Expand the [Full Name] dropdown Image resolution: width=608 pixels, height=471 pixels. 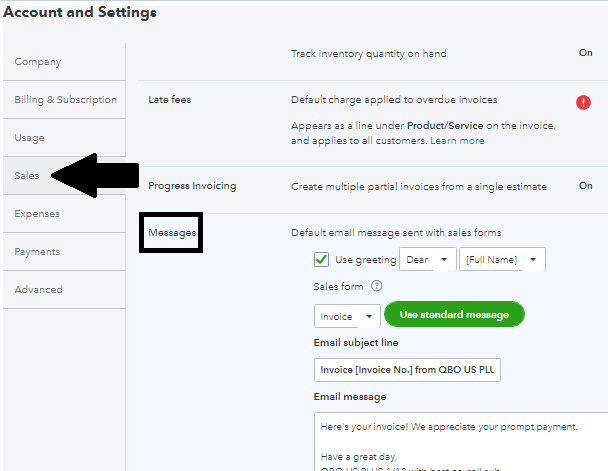click(x=502, y=260)
